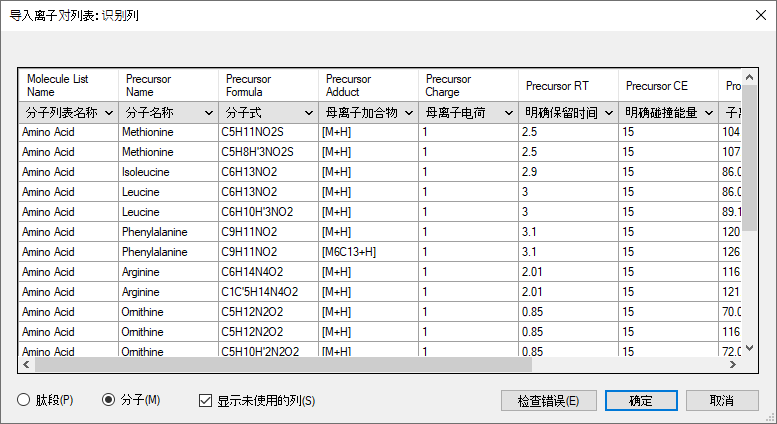The height and width of the screenshot is (424, 777).
Task: Click the horizontal scrollbar left arrow
Action: pyautogui.click(x=25, y=366)
